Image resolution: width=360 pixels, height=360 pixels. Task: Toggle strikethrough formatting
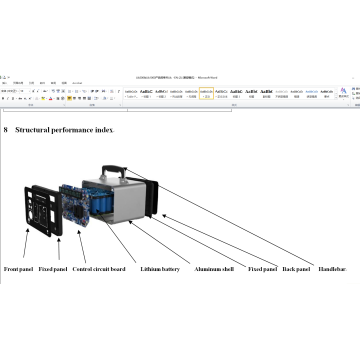20,99
